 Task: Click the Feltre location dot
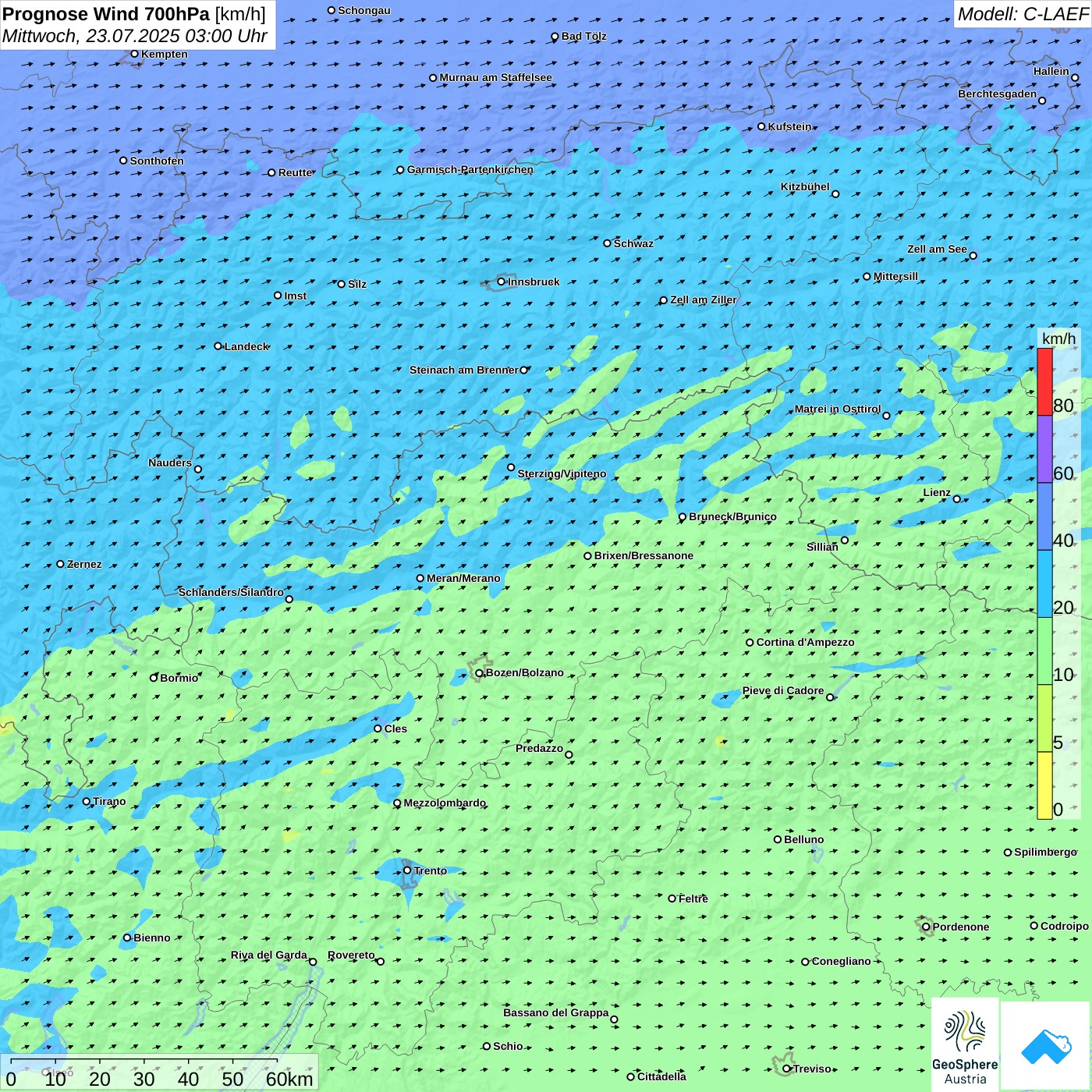click(672, 899)
